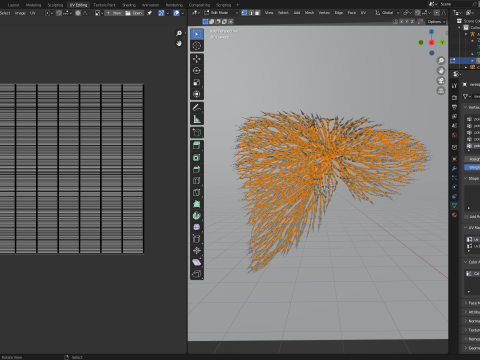Select the Inset Faces tool
480x360 pixels.
tap(197, 157)
